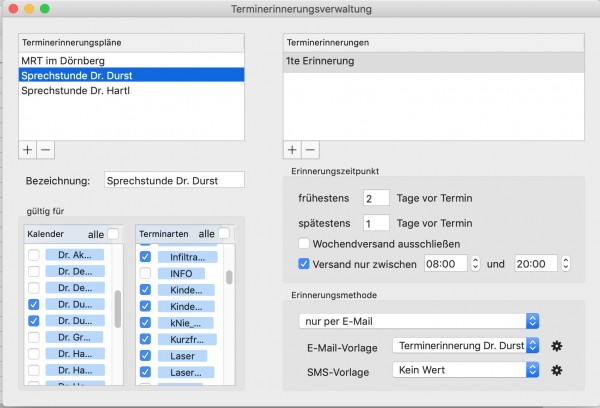
Task: Enable Wochendversand ausschließen checkbox
Action: [304, 243]
